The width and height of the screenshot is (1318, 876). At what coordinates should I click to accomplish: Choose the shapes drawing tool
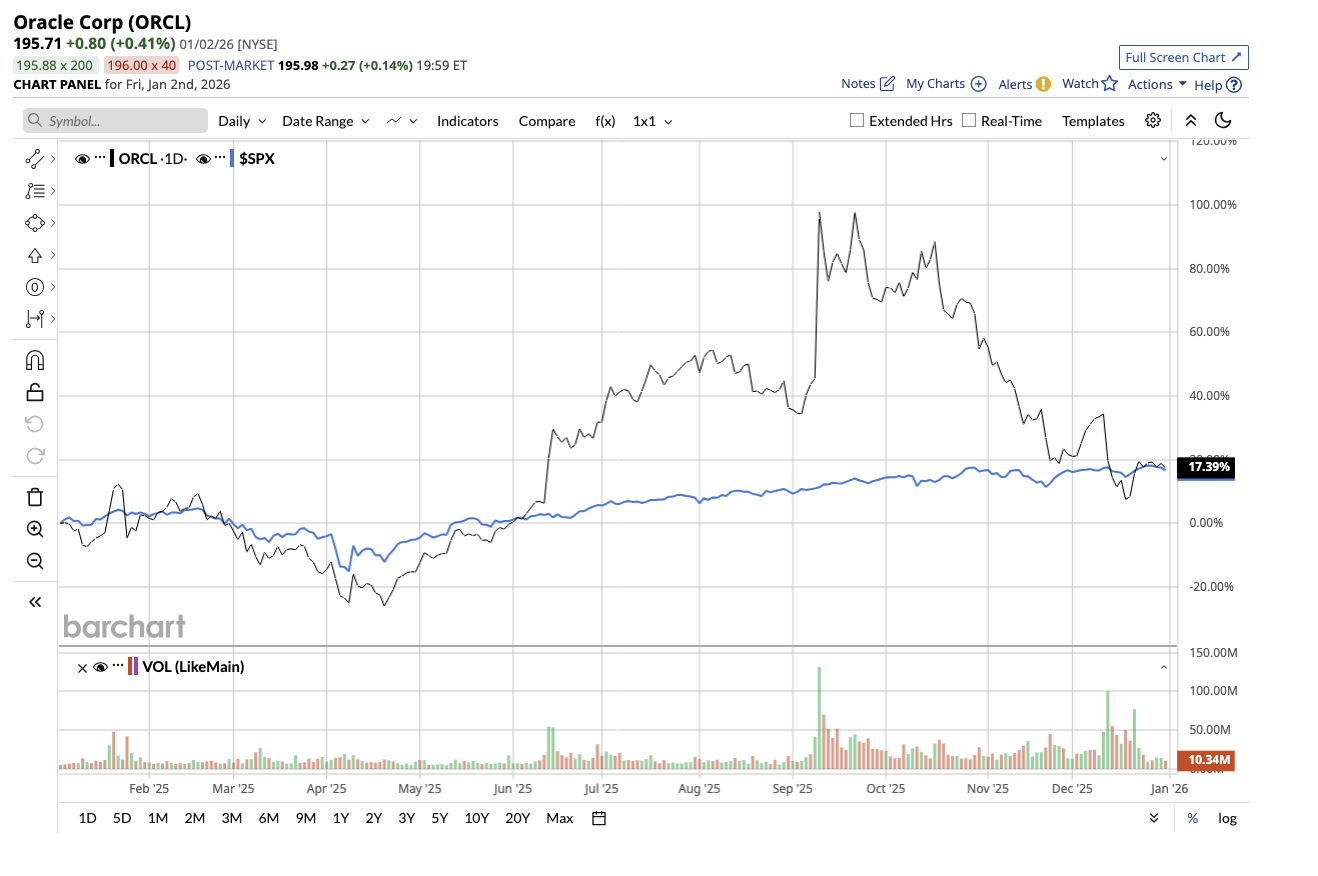coord(35,222)
